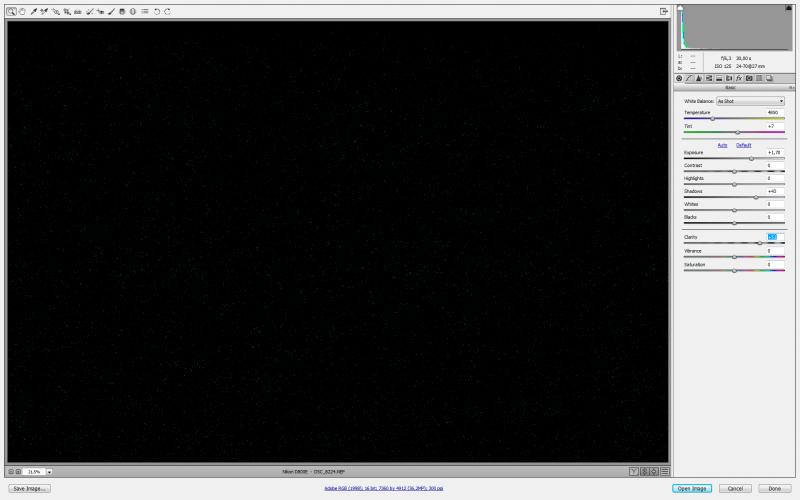Click the Cancel button
Screen dimensions: 800x500
(x=735, y=489)
